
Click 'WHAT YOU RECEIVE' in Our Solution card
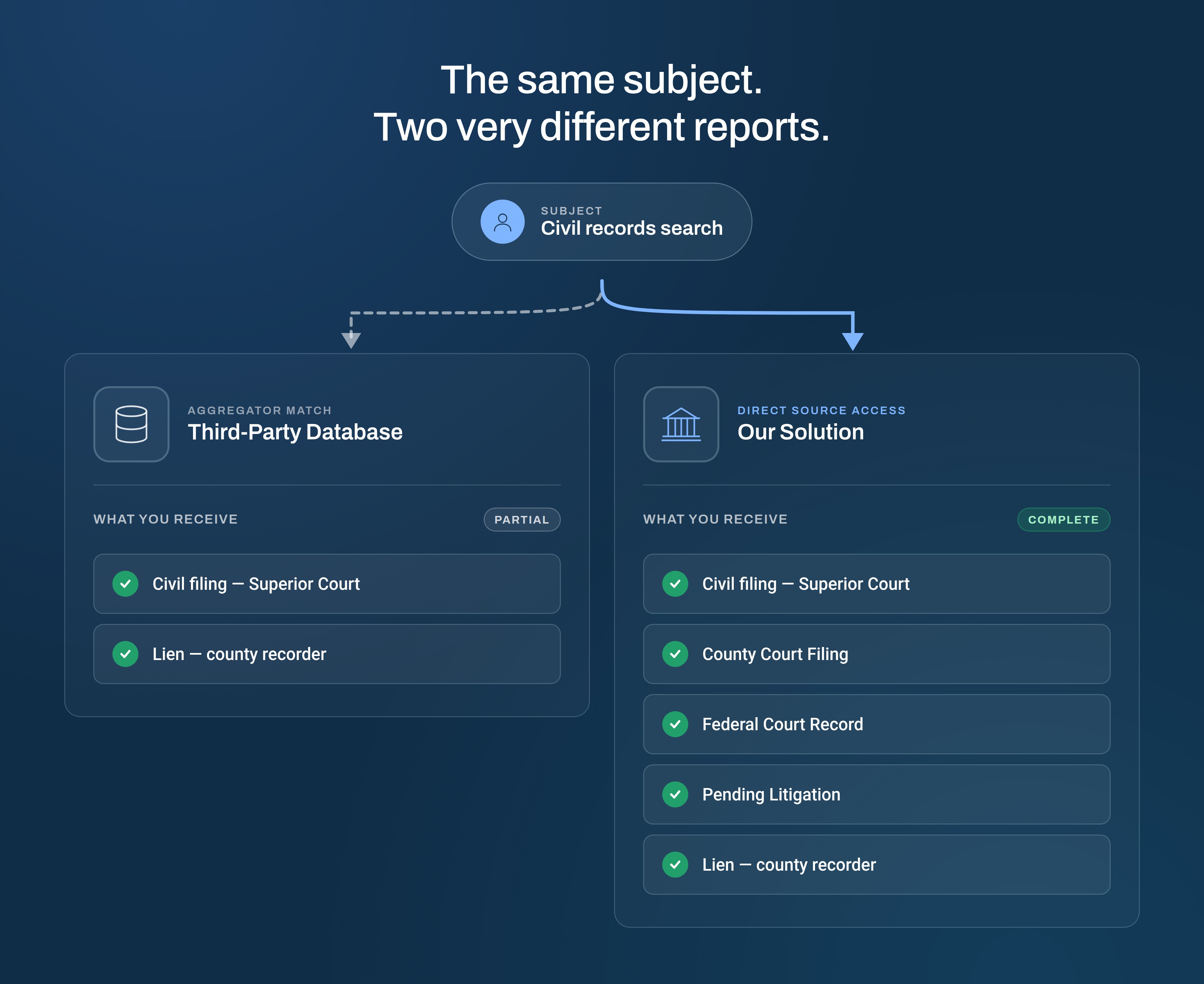point(715,519)
